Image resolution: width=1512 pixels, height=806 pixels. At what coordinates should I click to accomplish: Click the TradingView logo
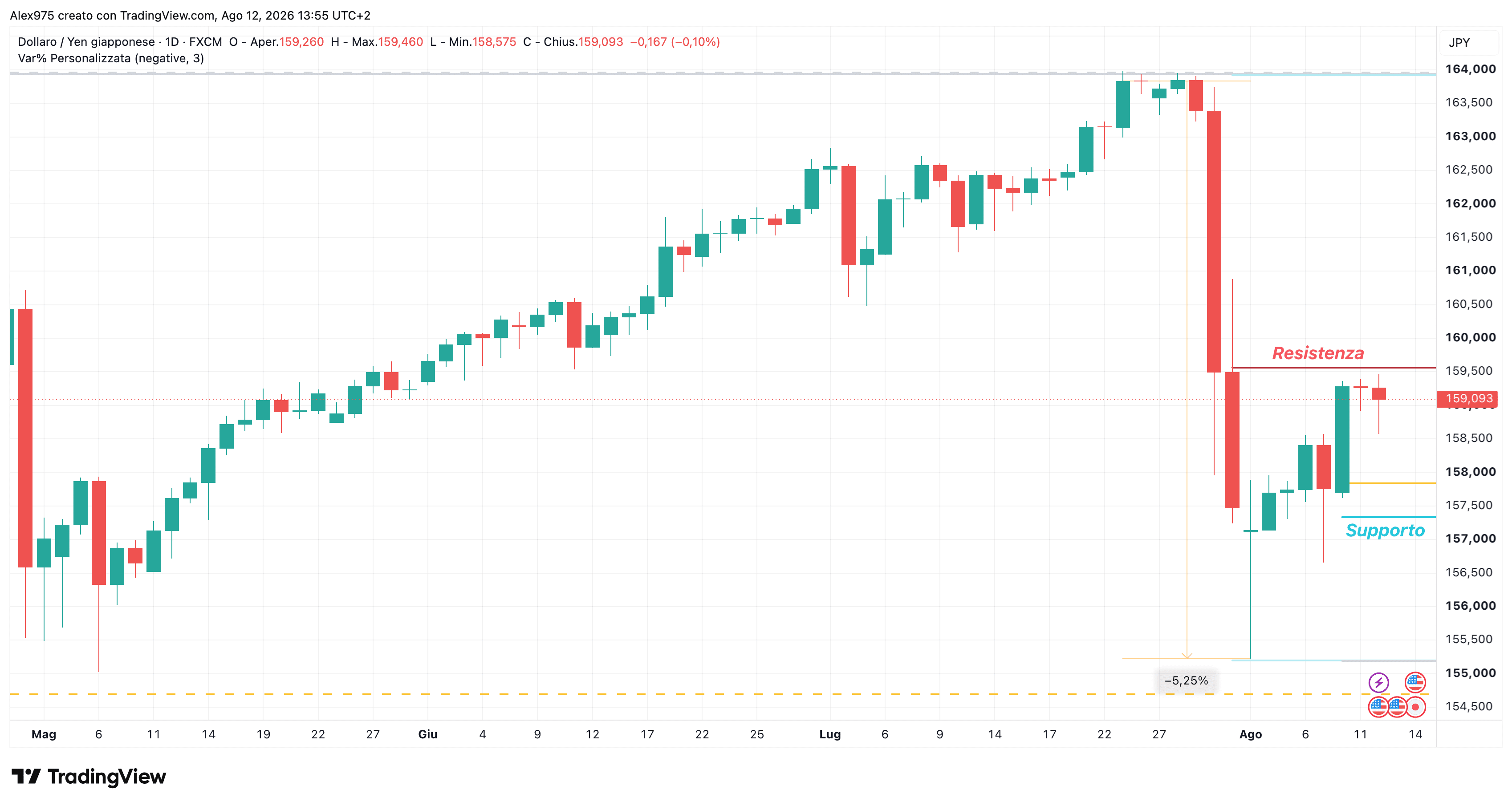pos(89,777)
